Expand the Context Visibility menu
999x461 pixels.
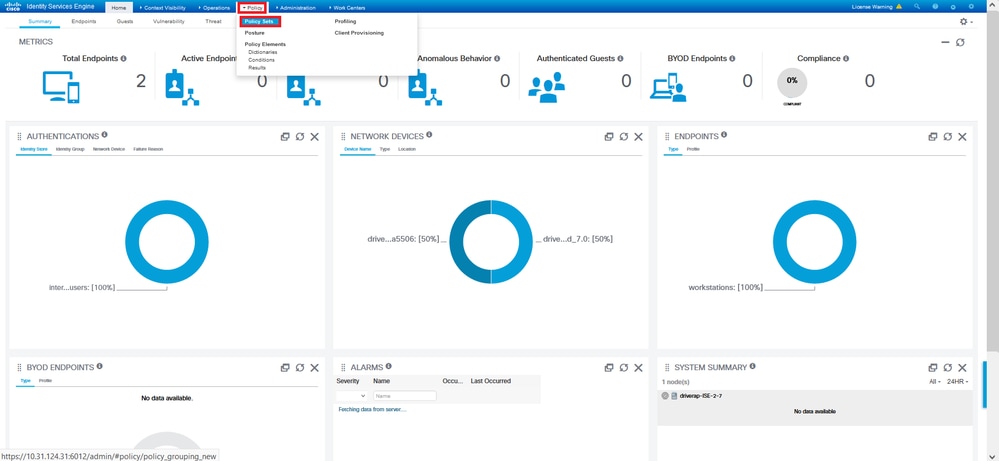(162, 8)
